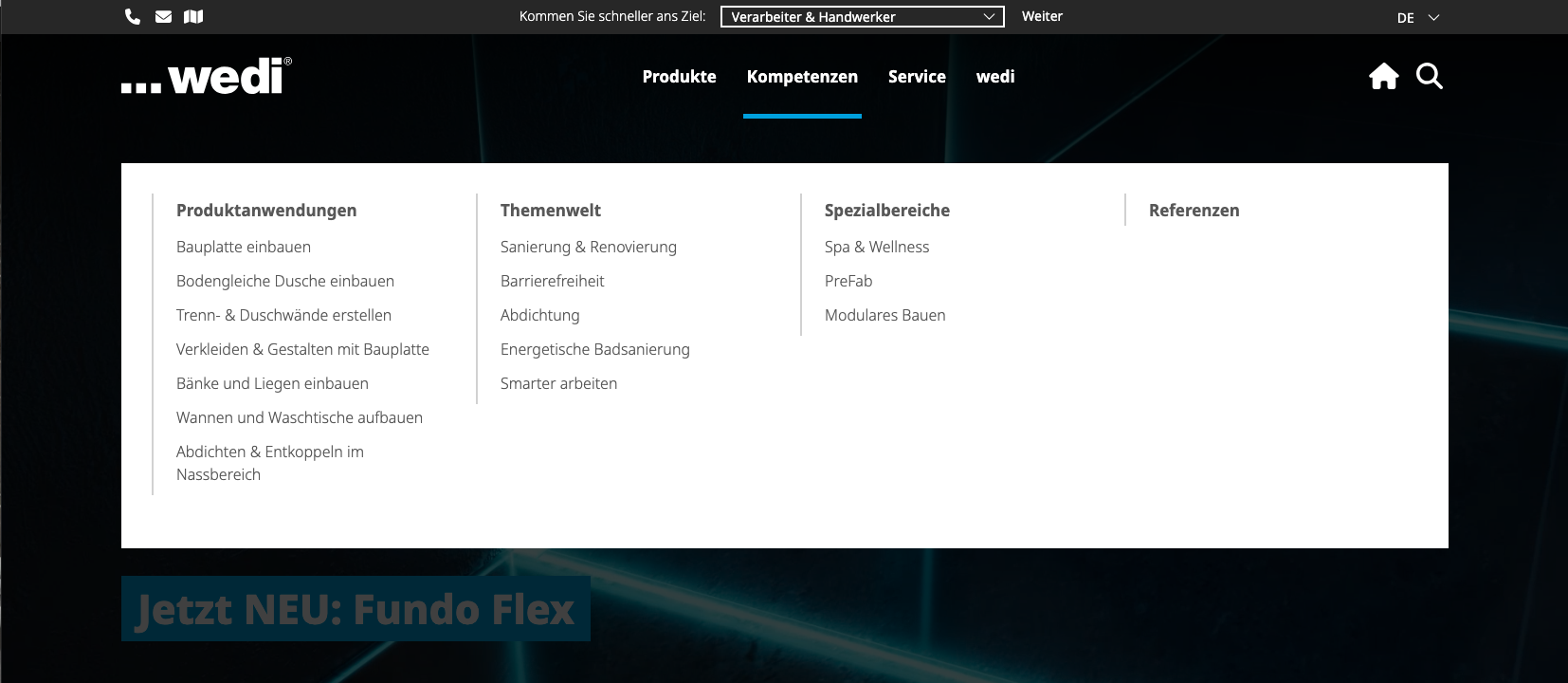Select Energetische Badsanierung
The height and width of the screenshot is (683, 1568).
click(x=595, y=349)
